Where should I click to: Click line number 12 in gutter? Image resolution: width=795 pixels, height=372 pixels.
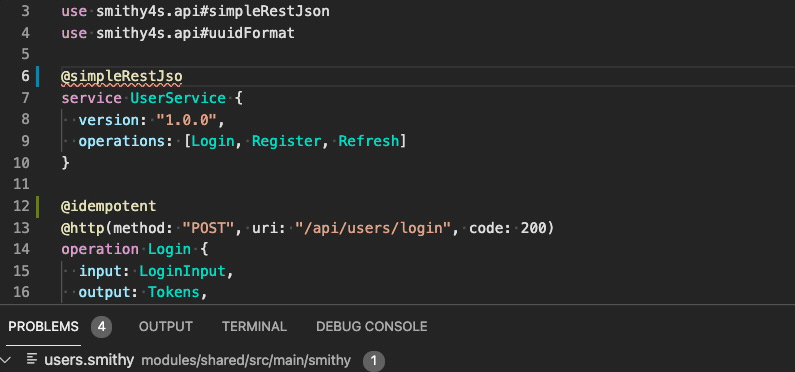pos(21,206)
